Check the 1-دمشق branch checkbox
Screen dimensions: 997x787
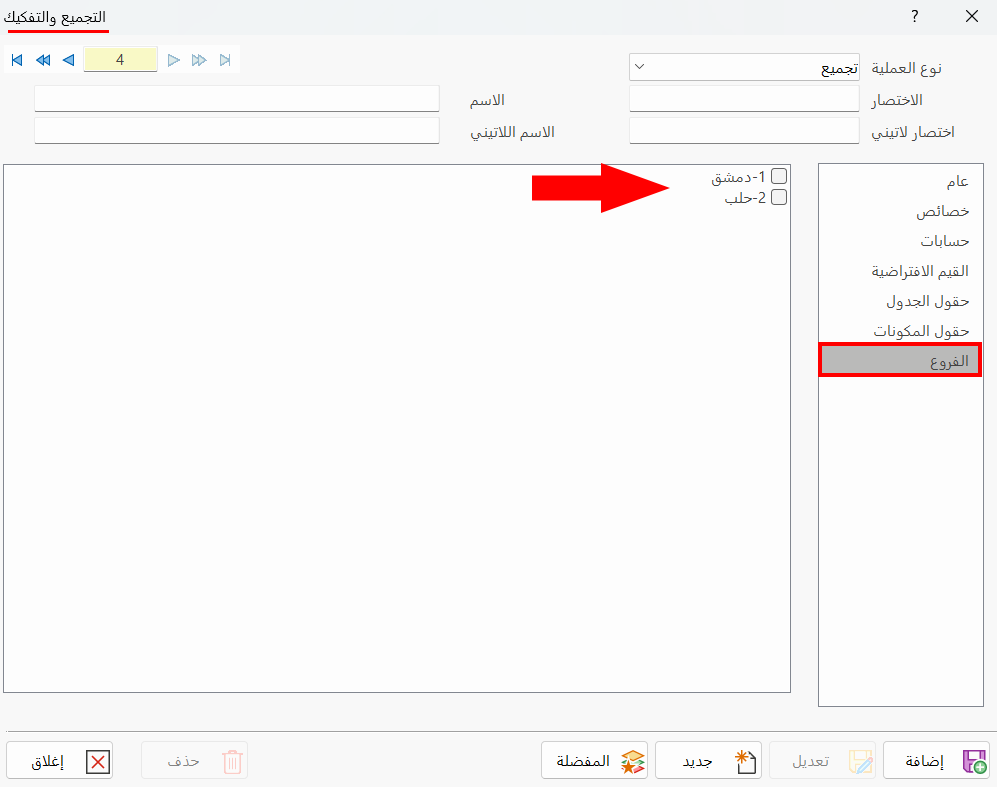(779, 176)
